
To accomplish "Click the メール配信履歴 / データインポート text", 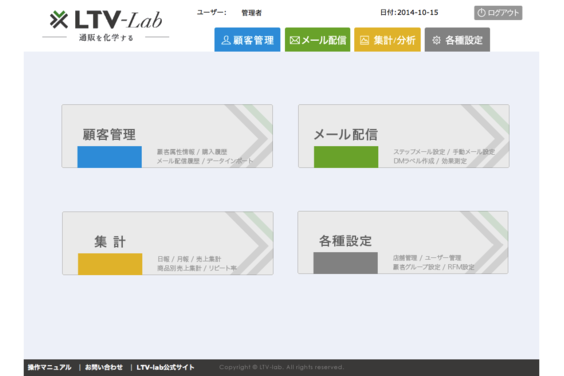I will pyautogui.click(x=205, y=161).
